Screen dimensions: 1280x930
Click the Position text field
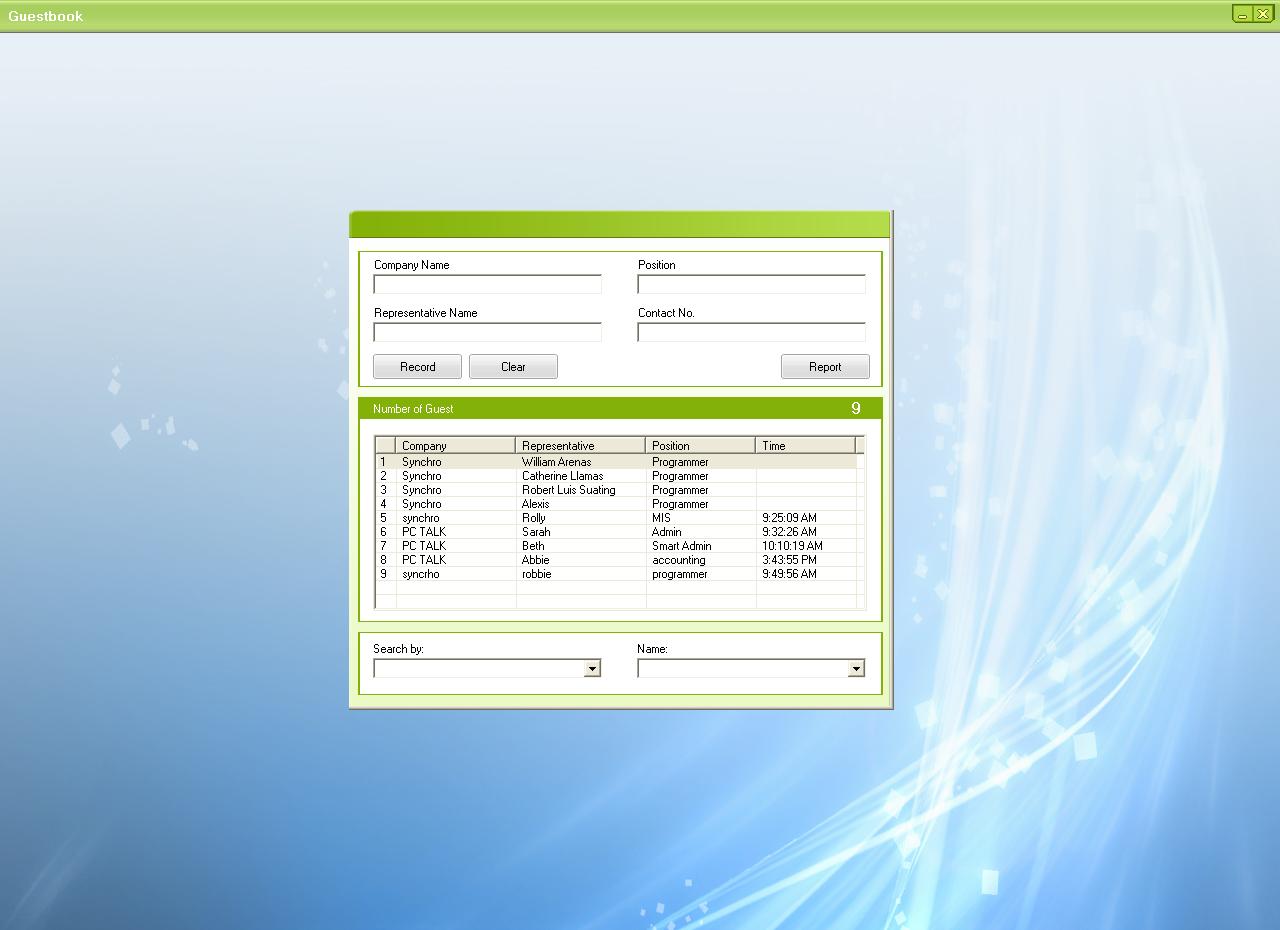(751, 285)
